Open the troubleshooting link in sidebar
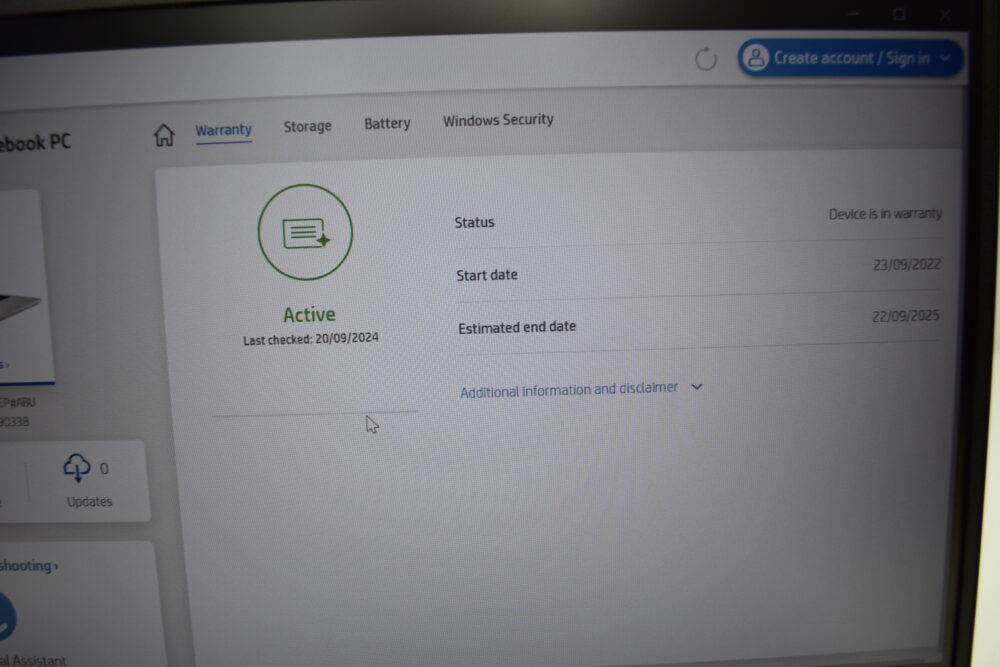Image resolution: width=1000 pixels, height=667 pixels. 28,566
